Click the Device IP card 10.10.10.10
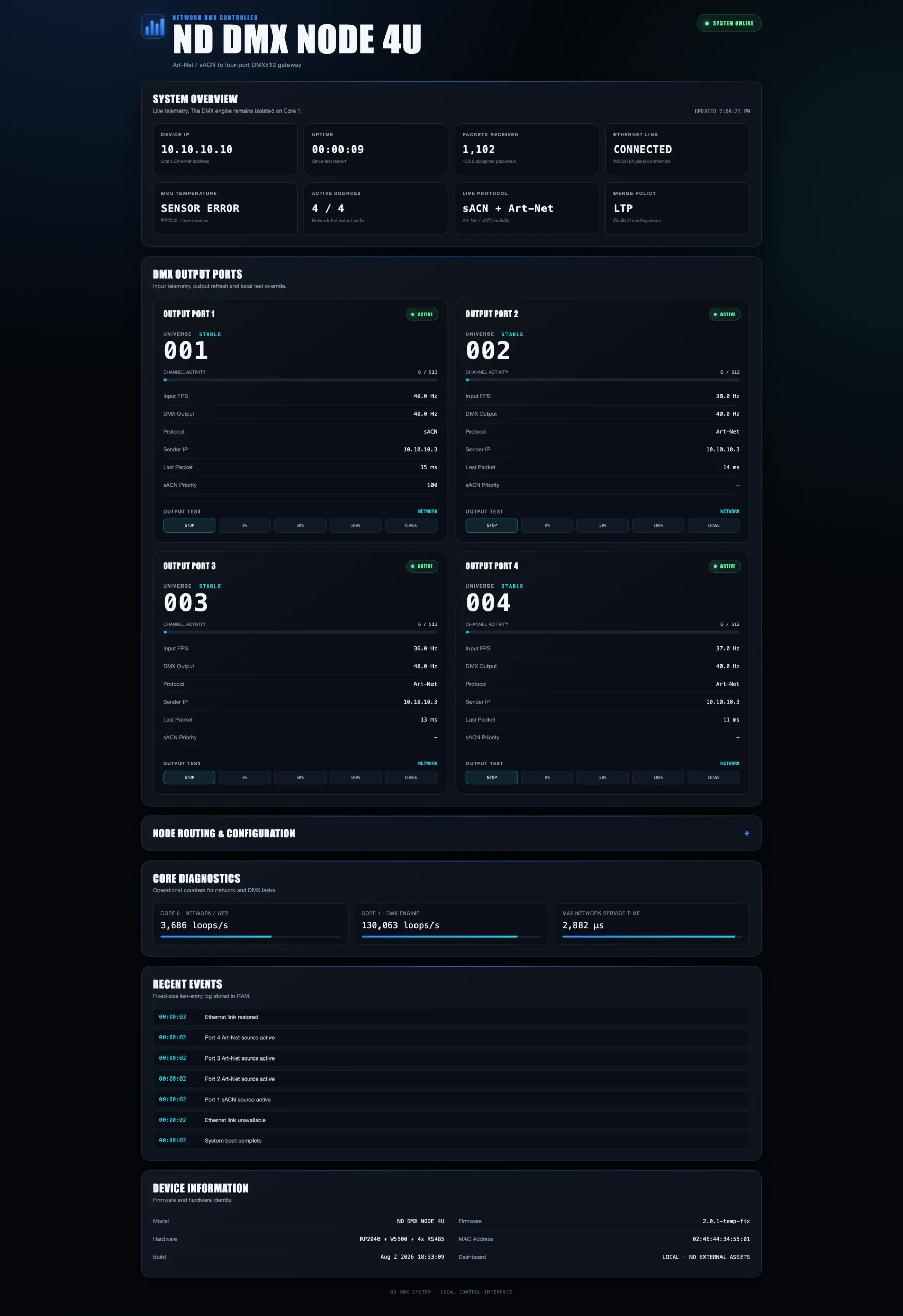Image resolution: width=903 pixels, height=1316 pixels. coord(225,150)
